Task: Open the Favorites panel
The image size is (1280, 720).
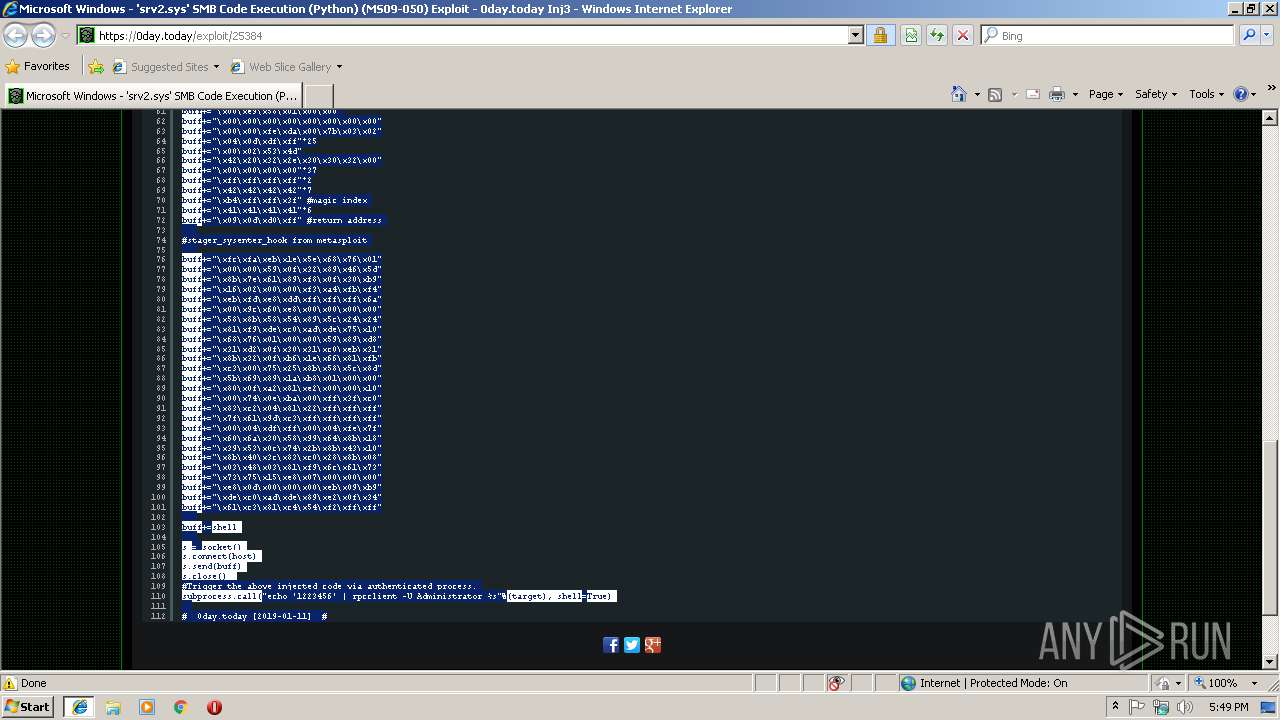Action: pos(38,67)
